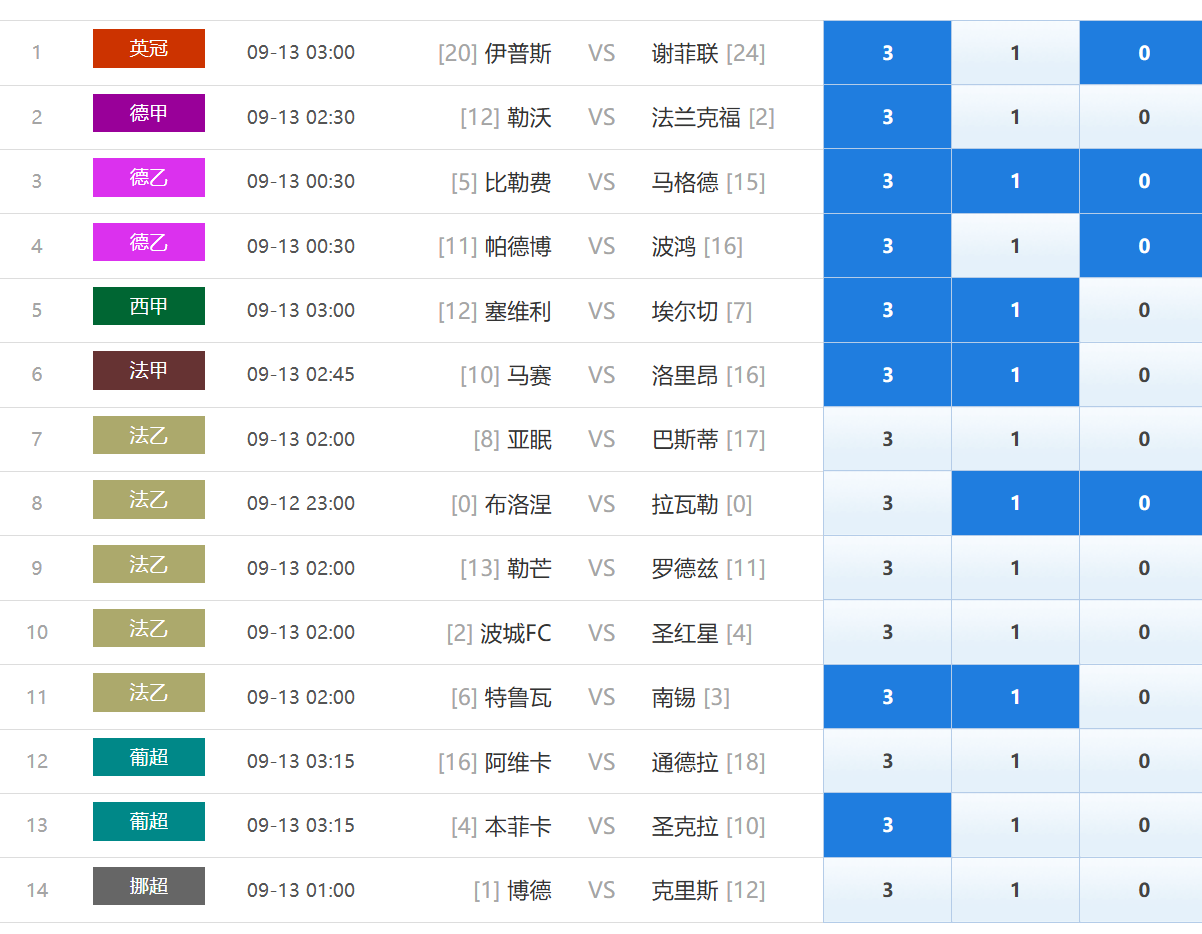Open home team 勒沃
Viewport: 1202px width, 934px height.
pos(529,117)
